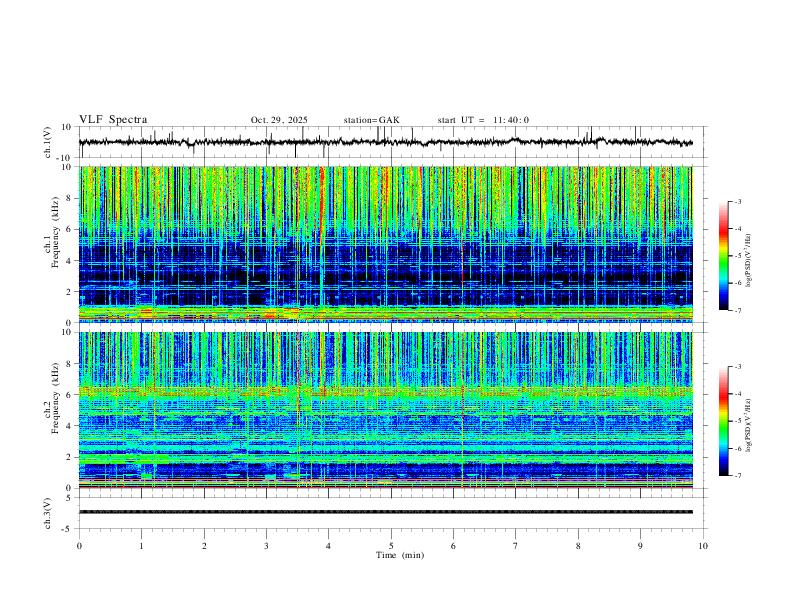Click the log(PSD) label beside the ch.1 color bar
792x612 pixels.
749,261
